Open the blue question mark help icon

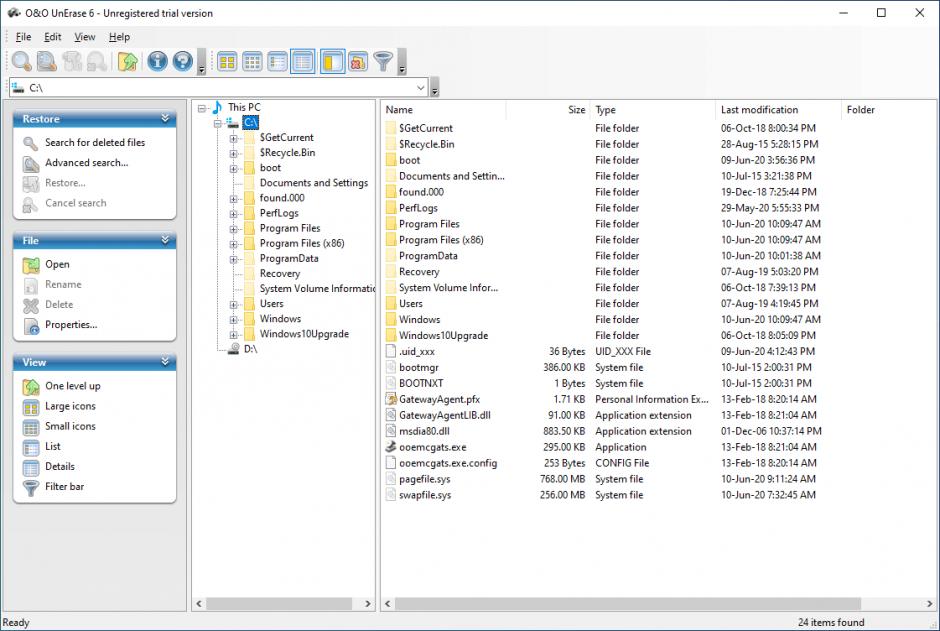click(x=182, y=61)
